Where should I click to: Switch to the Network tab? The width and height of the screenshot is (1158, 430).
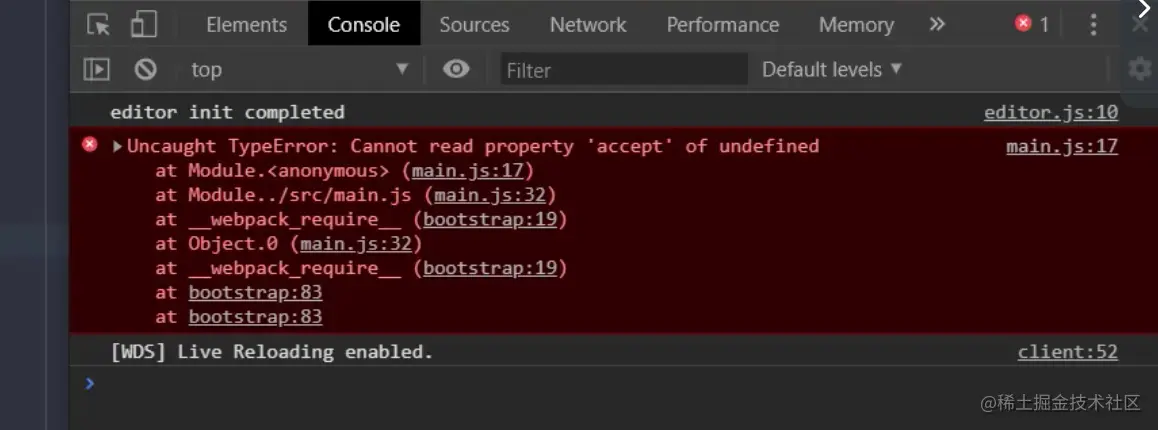point(588,24)
